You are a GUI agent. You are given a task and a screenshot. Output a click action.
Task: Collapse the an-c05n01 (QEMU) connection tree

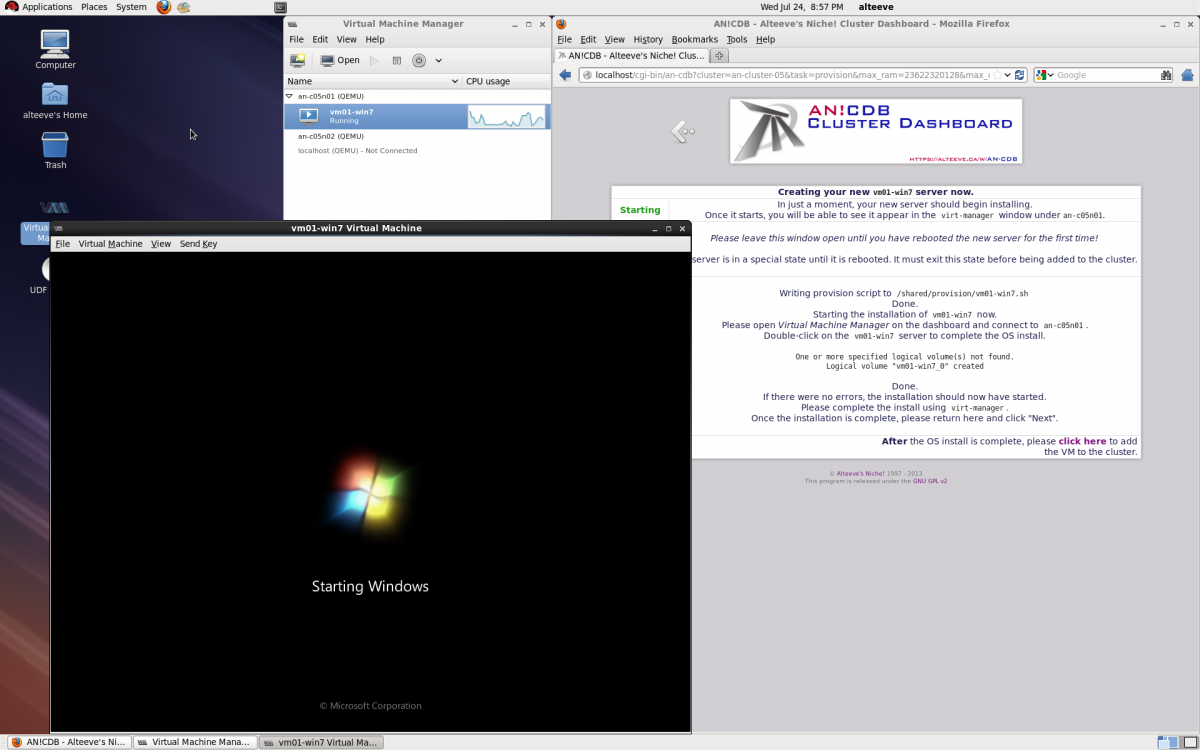pos(290,97)
